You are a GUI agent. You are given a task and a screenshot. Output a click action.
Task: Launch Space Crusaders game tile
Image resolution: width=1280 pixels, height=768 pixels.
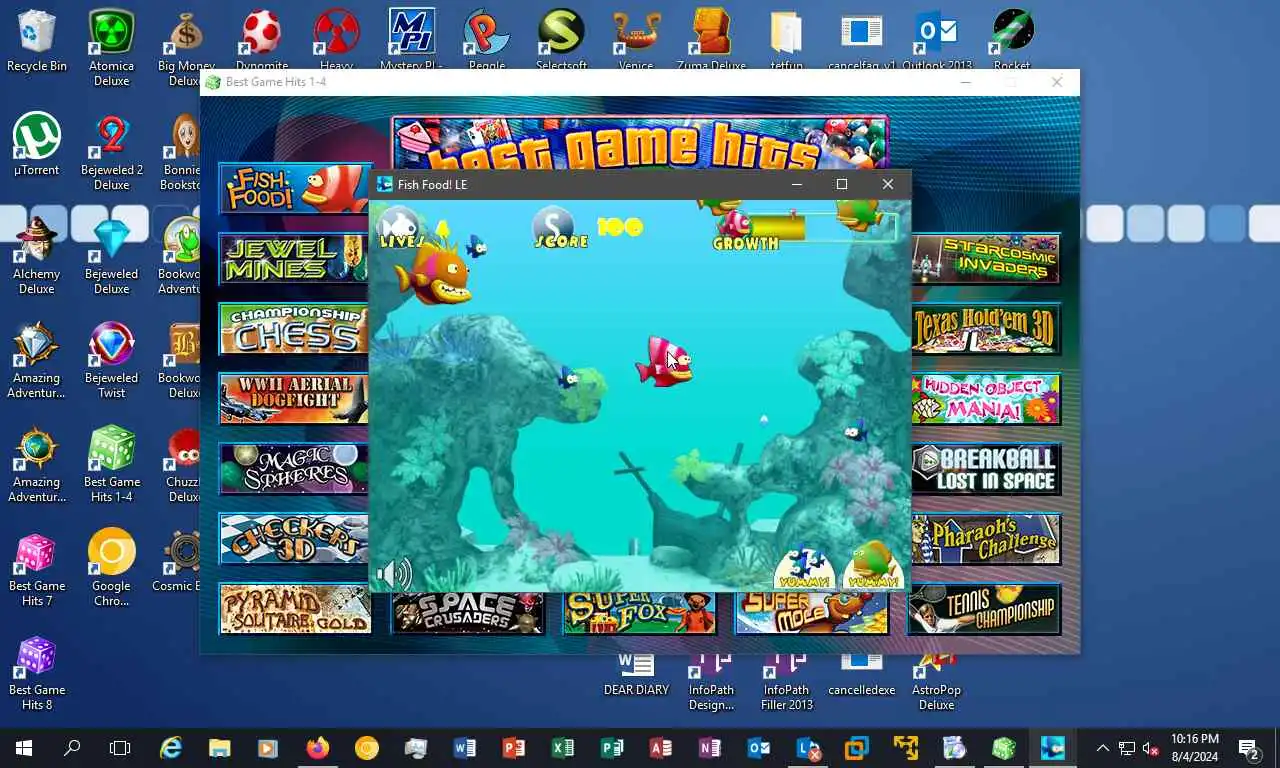click(x=468, y=612)
